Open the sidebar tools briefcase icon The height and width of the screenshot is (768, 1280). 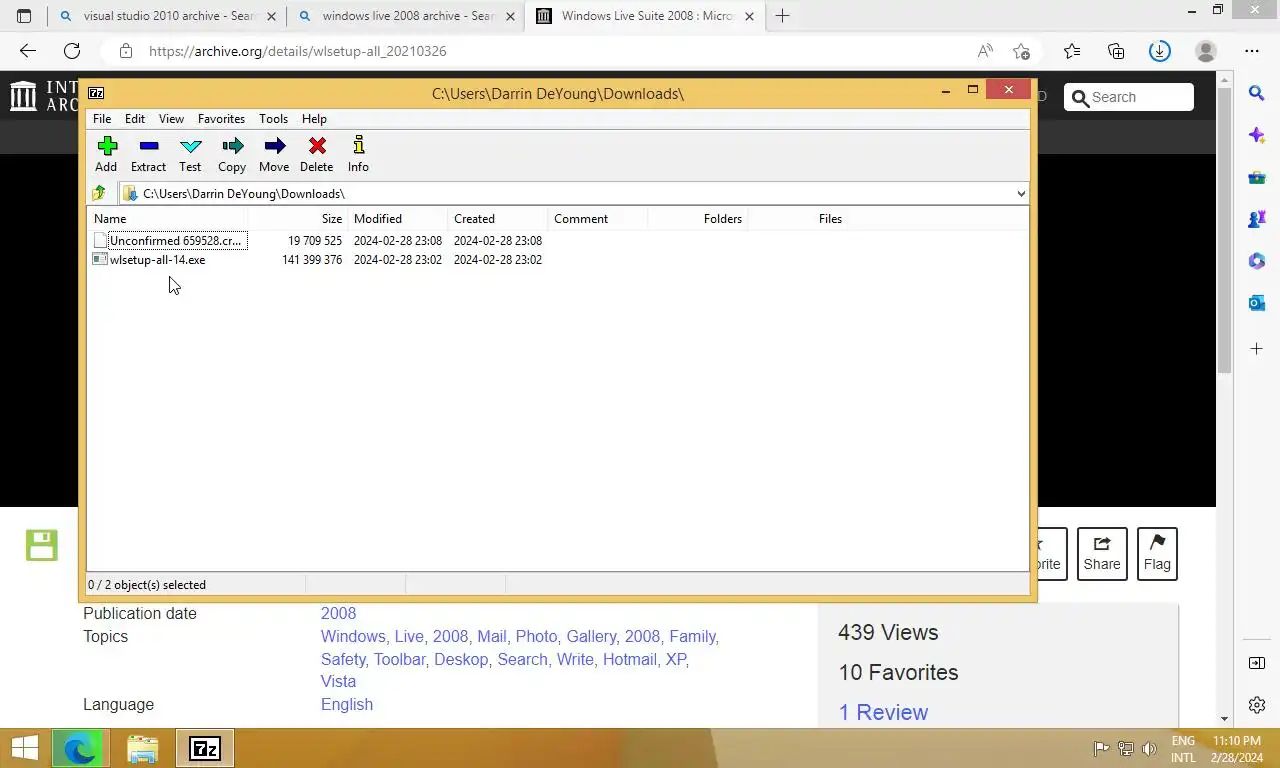pyautogui.click(x=1257, y=177)
